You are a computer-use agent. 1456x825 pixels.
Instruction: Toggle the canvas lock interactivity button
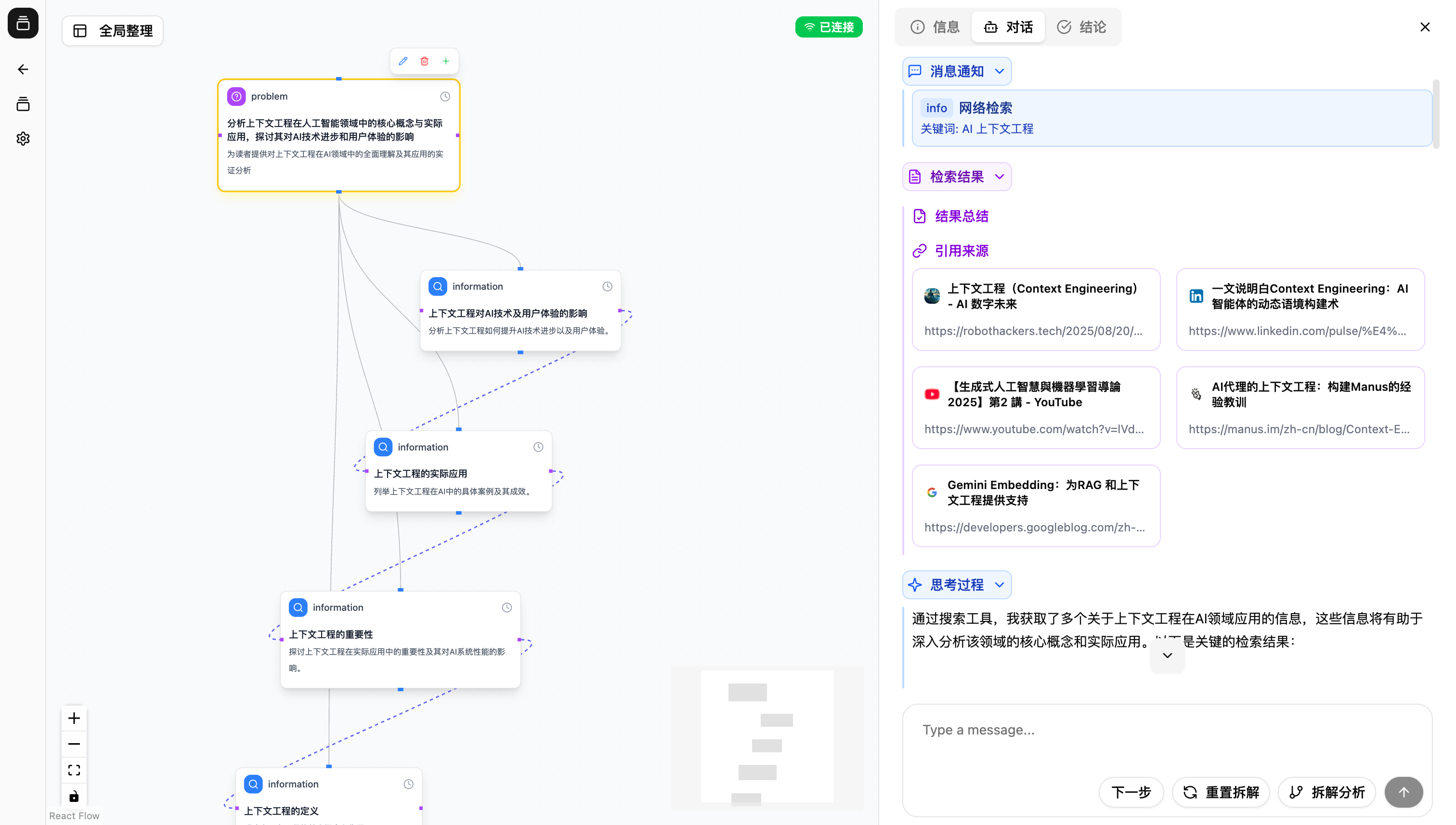click(x=74, y=796)
